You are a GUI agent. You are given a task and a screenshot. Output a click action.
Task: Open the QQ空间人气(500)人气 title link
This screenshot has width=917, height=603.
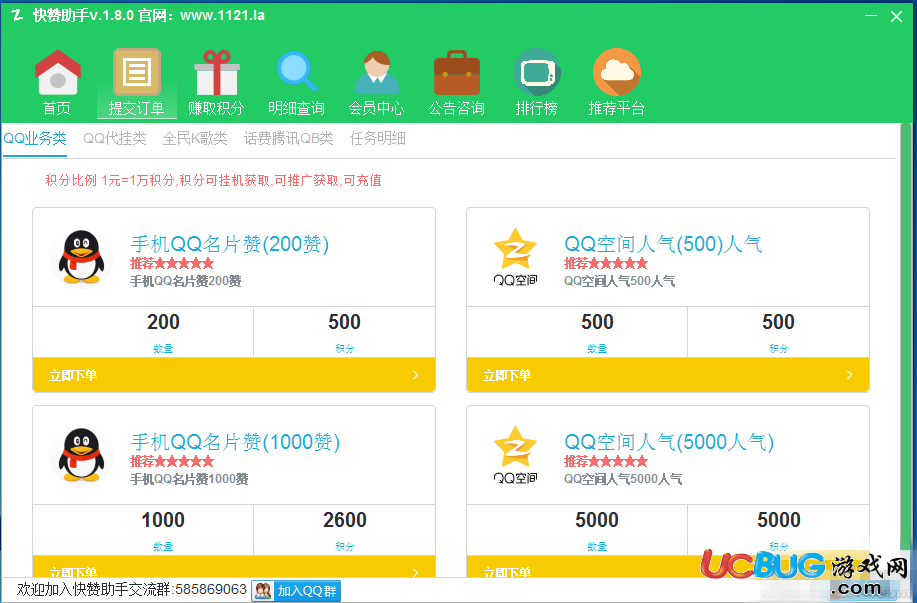[x=663, y=244]
